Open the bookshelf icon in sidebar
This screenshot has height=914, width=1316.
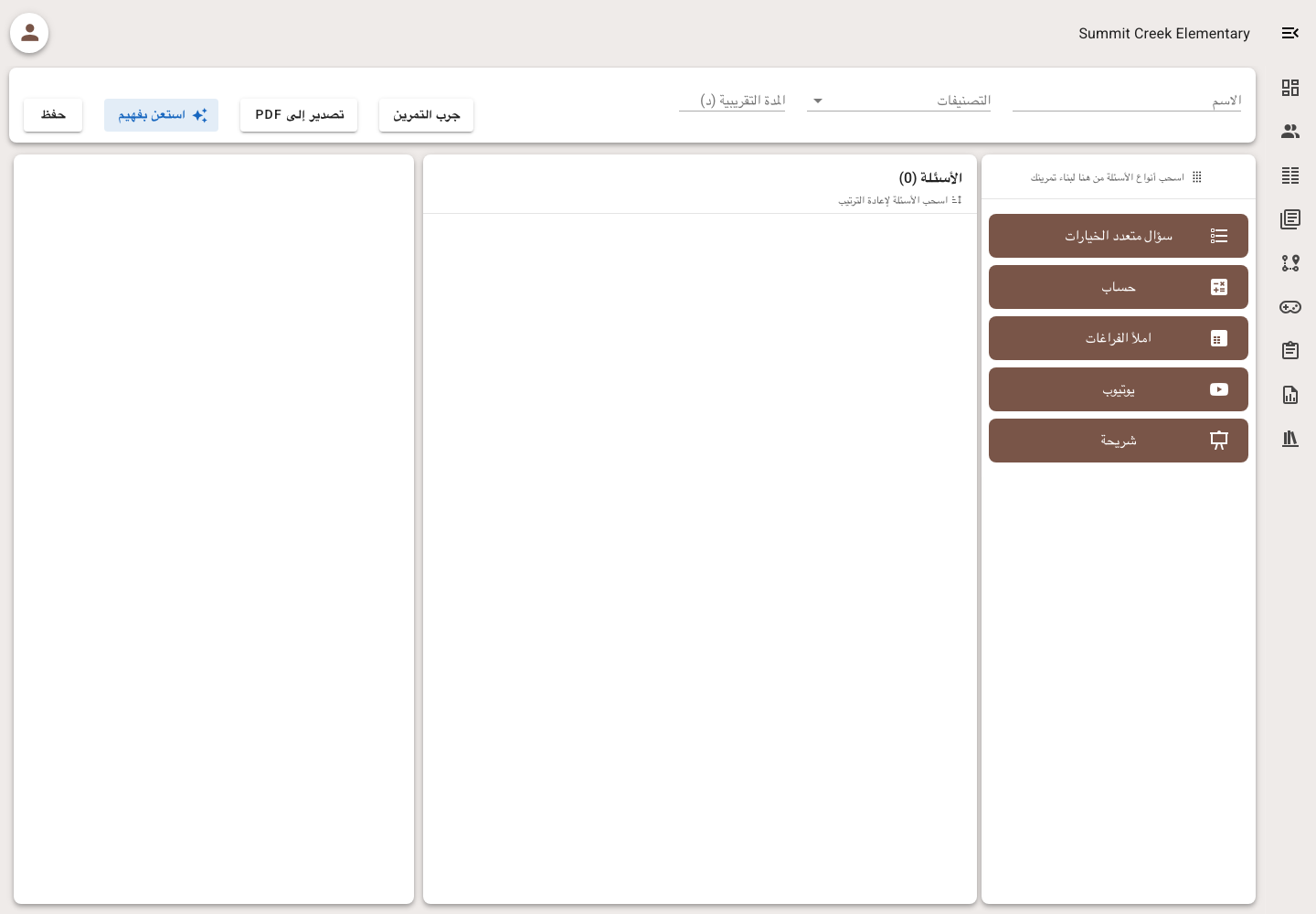coord(1290,439)
